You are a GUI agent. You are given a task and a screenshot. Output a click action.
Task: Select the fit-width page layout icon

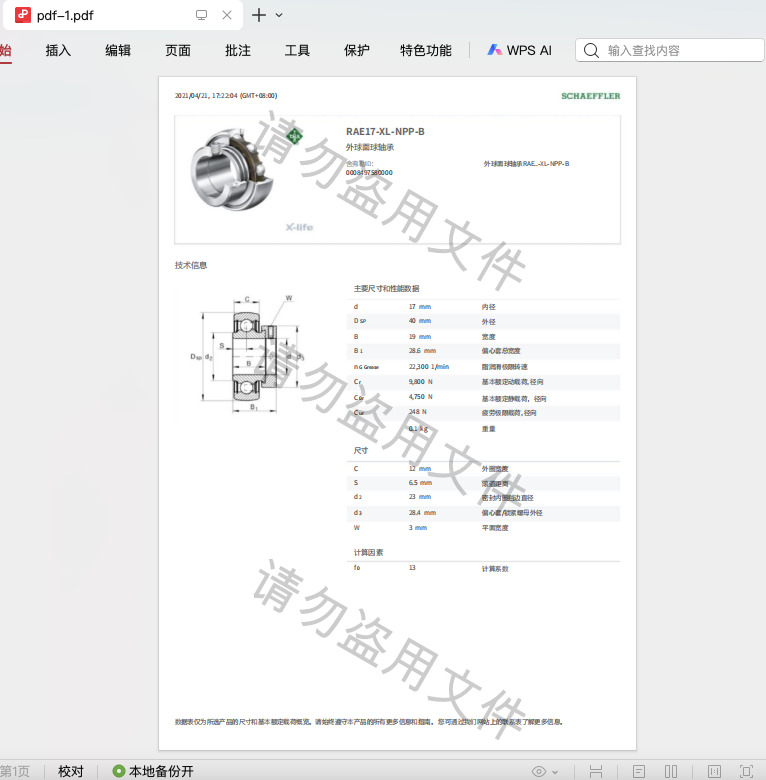pyautogui.click(x=595, y=772)
